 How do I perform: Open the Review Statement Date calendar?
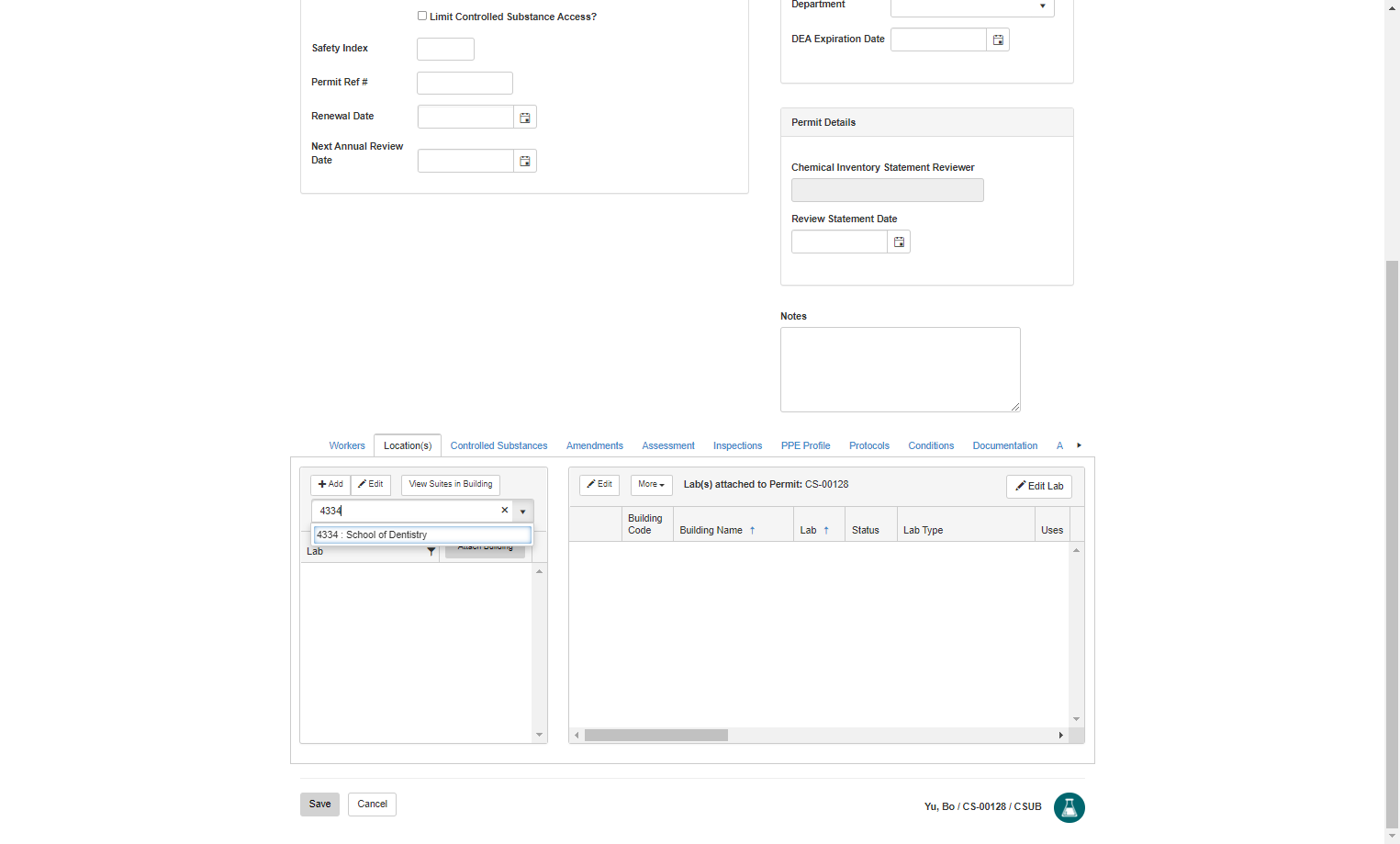tap(899, 242)
